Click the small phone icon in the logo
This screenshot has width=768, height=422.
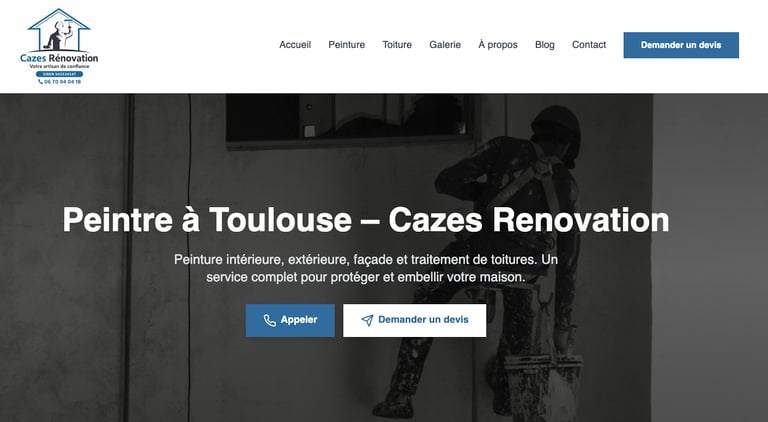[40, 82]
